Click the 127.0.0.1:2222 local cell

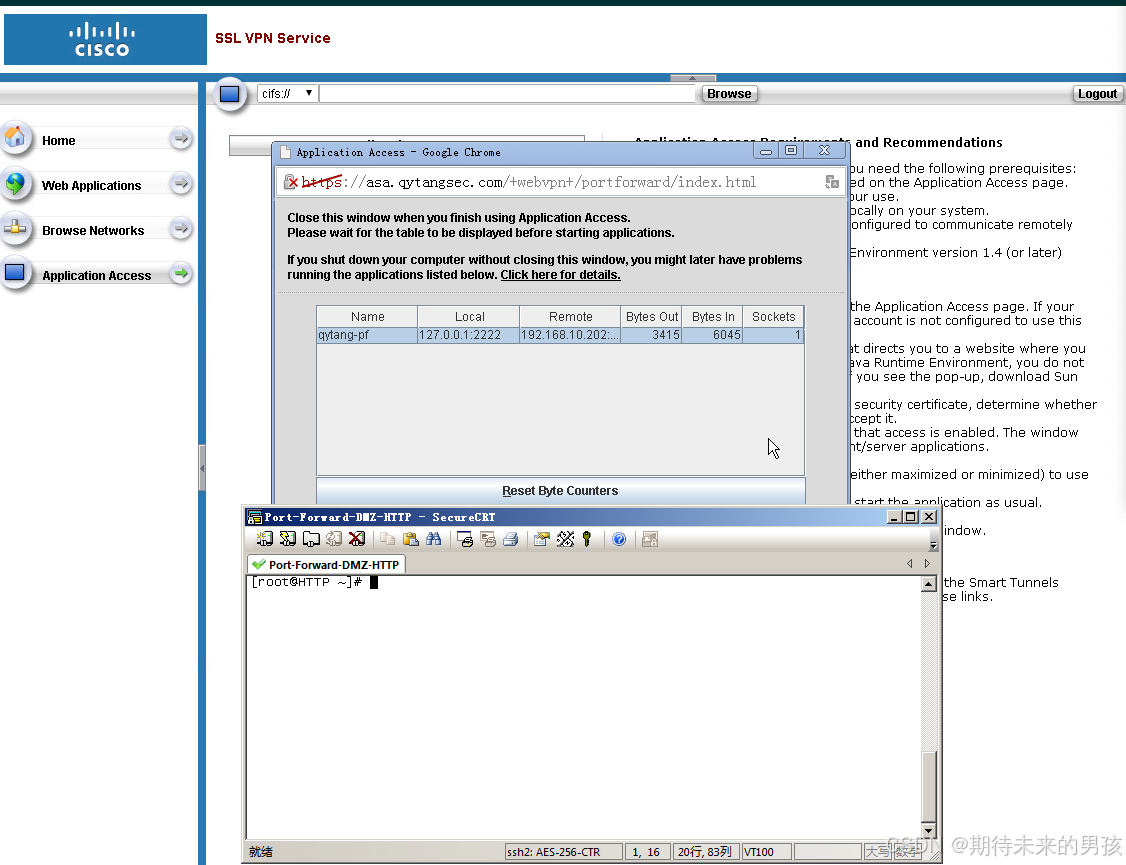(x=469, y=335)
